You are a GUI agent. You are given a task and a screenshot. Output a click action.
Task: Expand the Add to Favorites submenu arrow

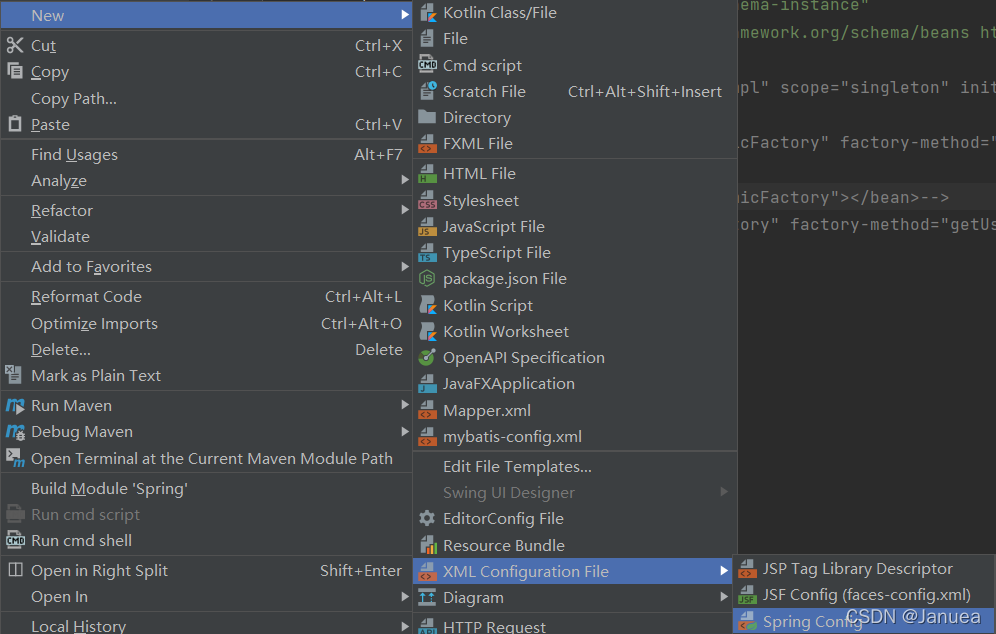pos(405,267)
